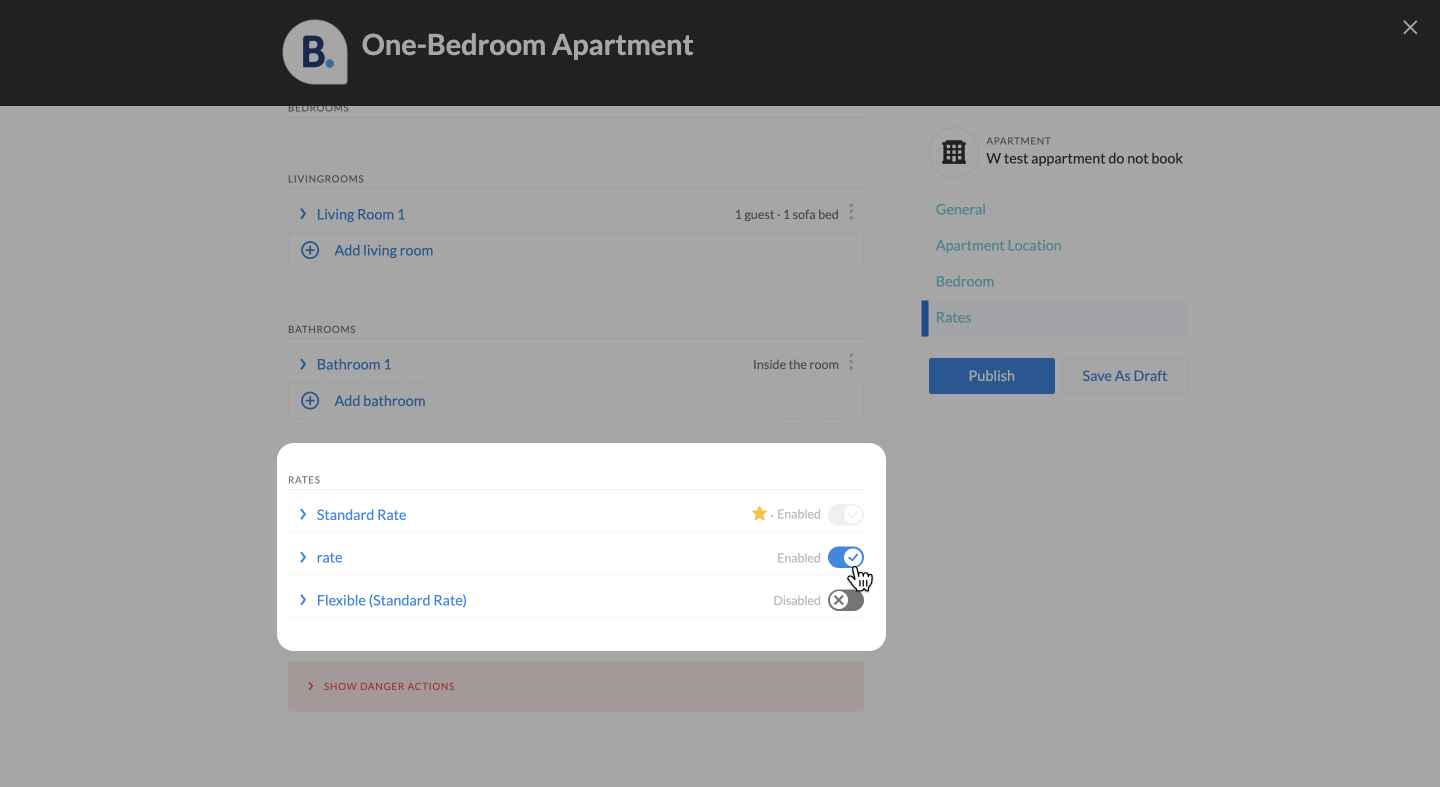
Task: Go to Apartment Location section
Action: tap(999, 245)
